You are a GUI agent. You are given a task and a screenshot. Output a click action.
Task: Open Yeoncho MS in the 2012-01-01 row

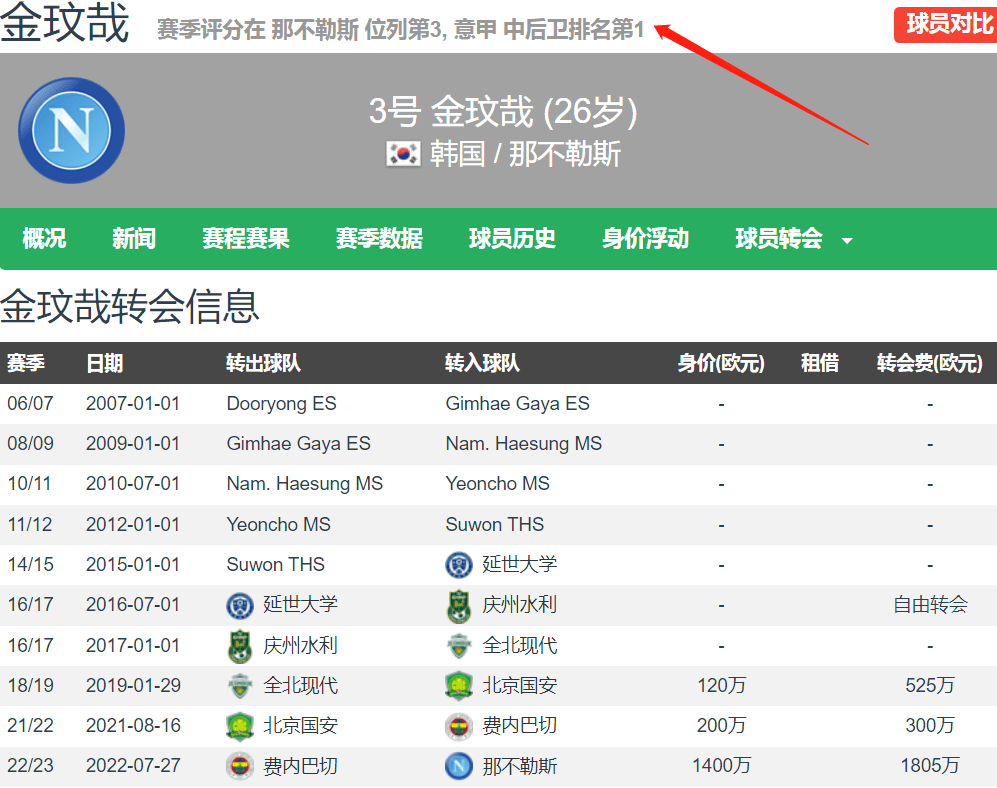279,525
